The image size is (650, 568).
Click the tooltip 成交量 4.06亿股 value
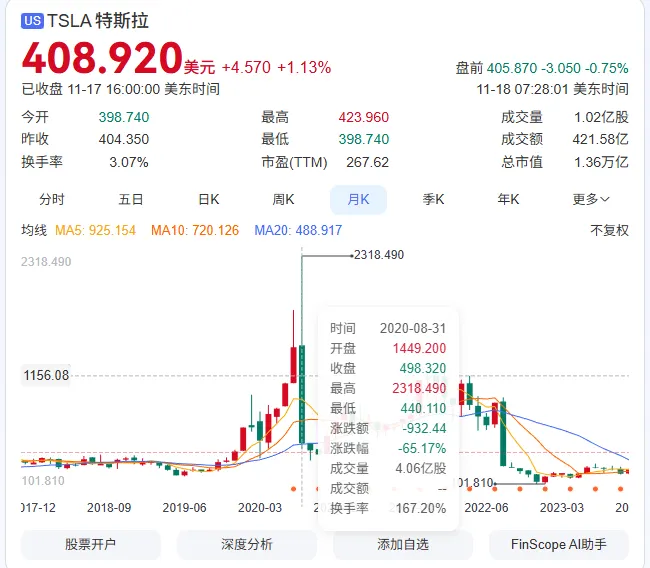(421, 468)
